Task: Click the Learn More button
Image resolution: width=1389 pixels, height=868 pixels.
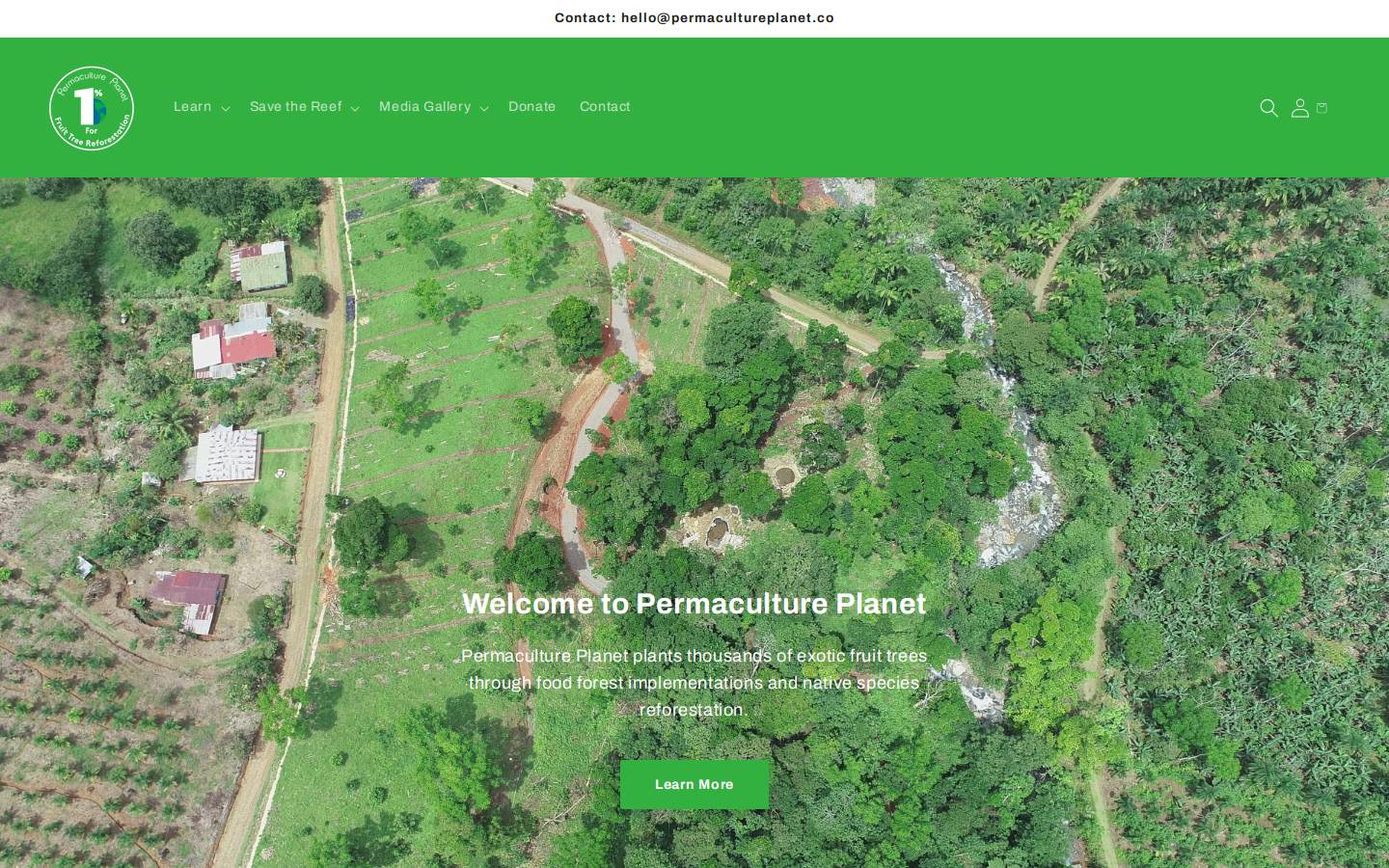Action: point(694,784)
